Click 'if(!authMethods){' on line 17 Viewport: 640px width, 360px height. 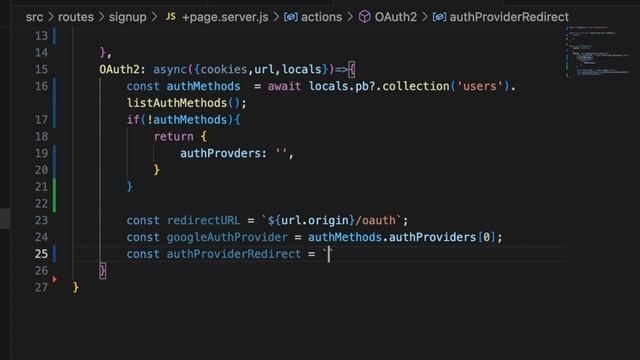point(183,120)
